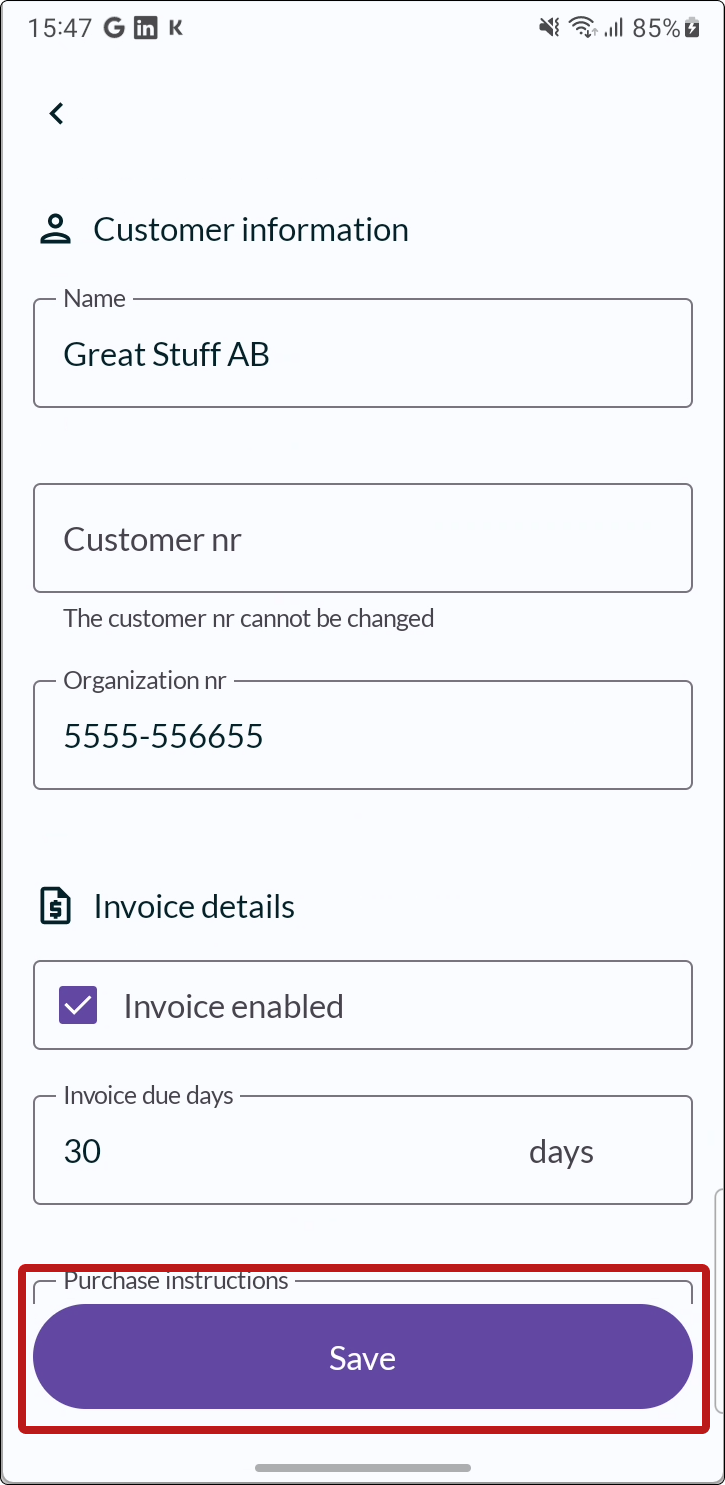Tap the cellular signal strength icon
The height and width of the screenshot is (1485, 725).
coord(613,28)
